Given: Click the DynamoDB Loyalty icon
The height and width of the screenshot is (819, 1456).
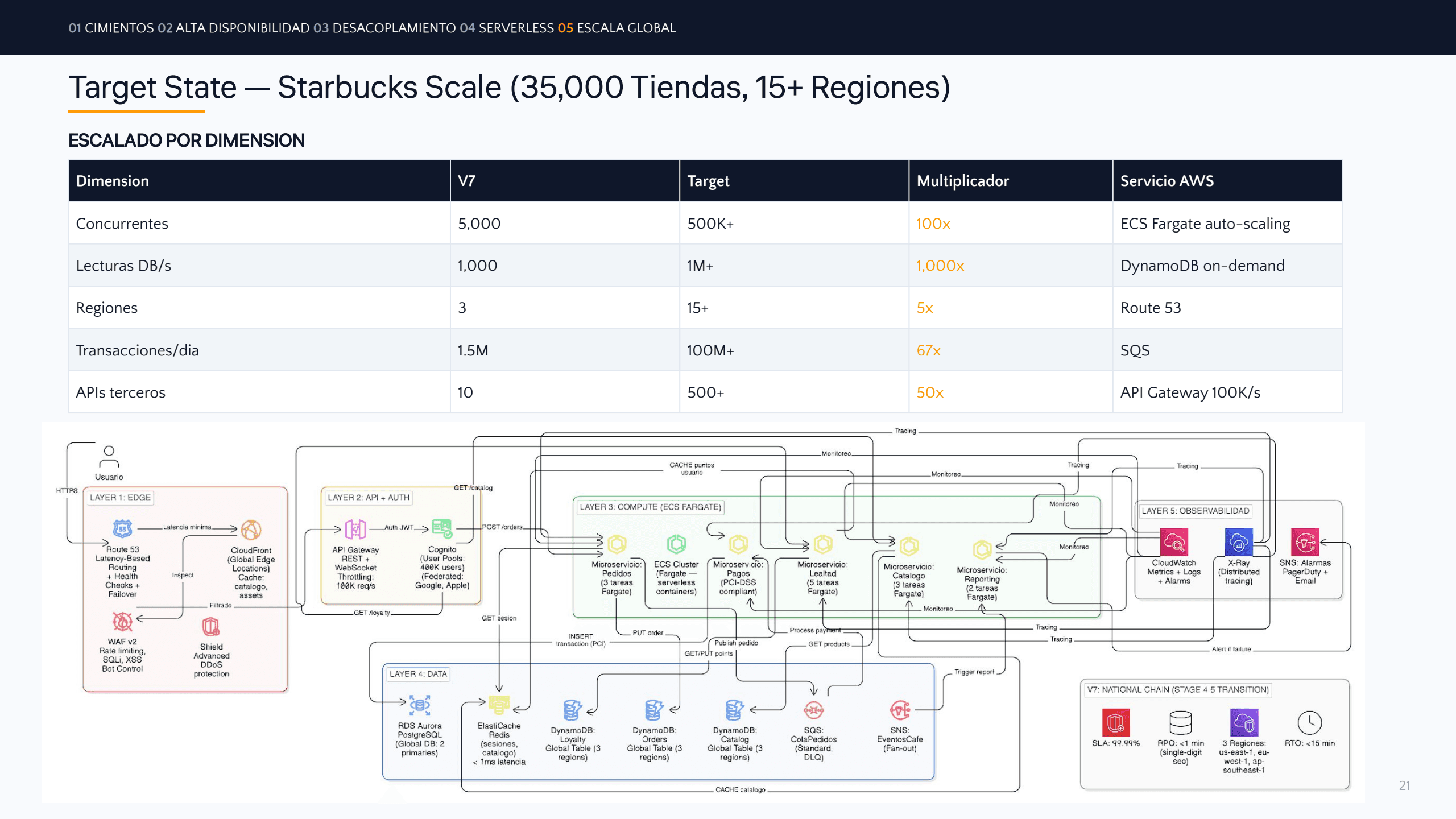Looking at the screenshot, I should 572,710.
